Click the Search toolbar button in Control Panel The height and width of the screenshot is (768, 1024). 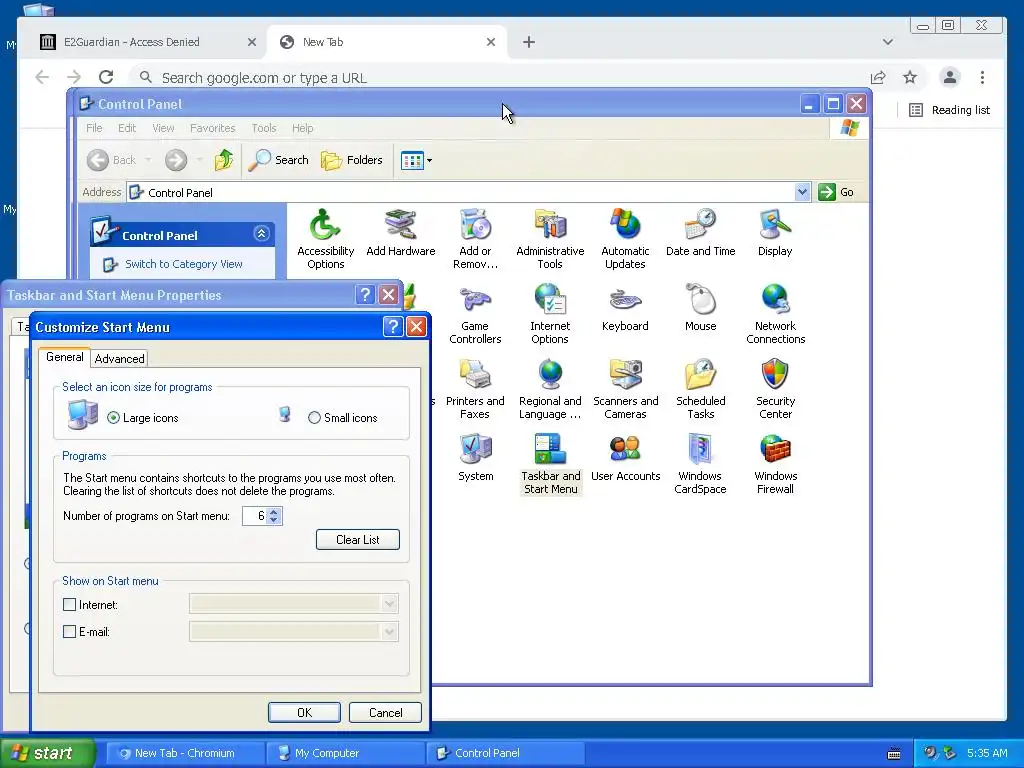pos(278,160)
